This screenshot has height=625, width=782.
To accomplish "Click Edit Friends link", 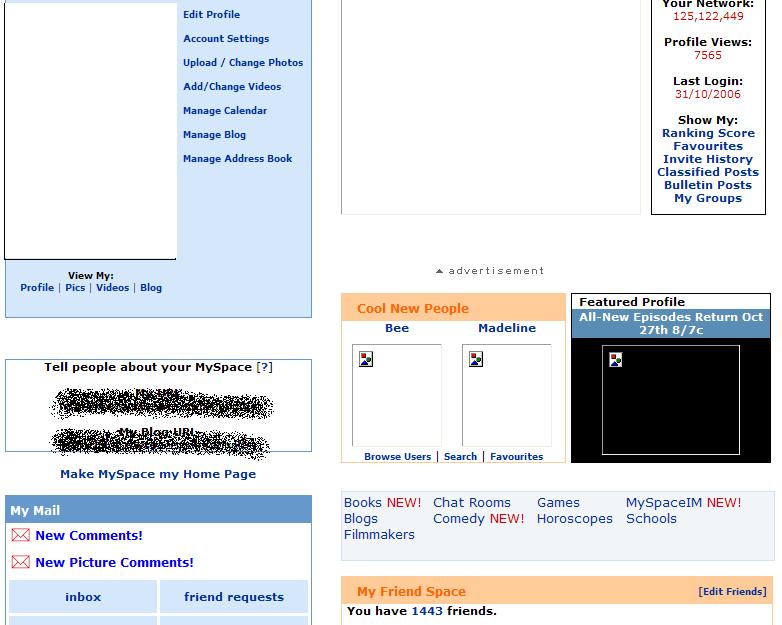I will [x=733, y=592].
